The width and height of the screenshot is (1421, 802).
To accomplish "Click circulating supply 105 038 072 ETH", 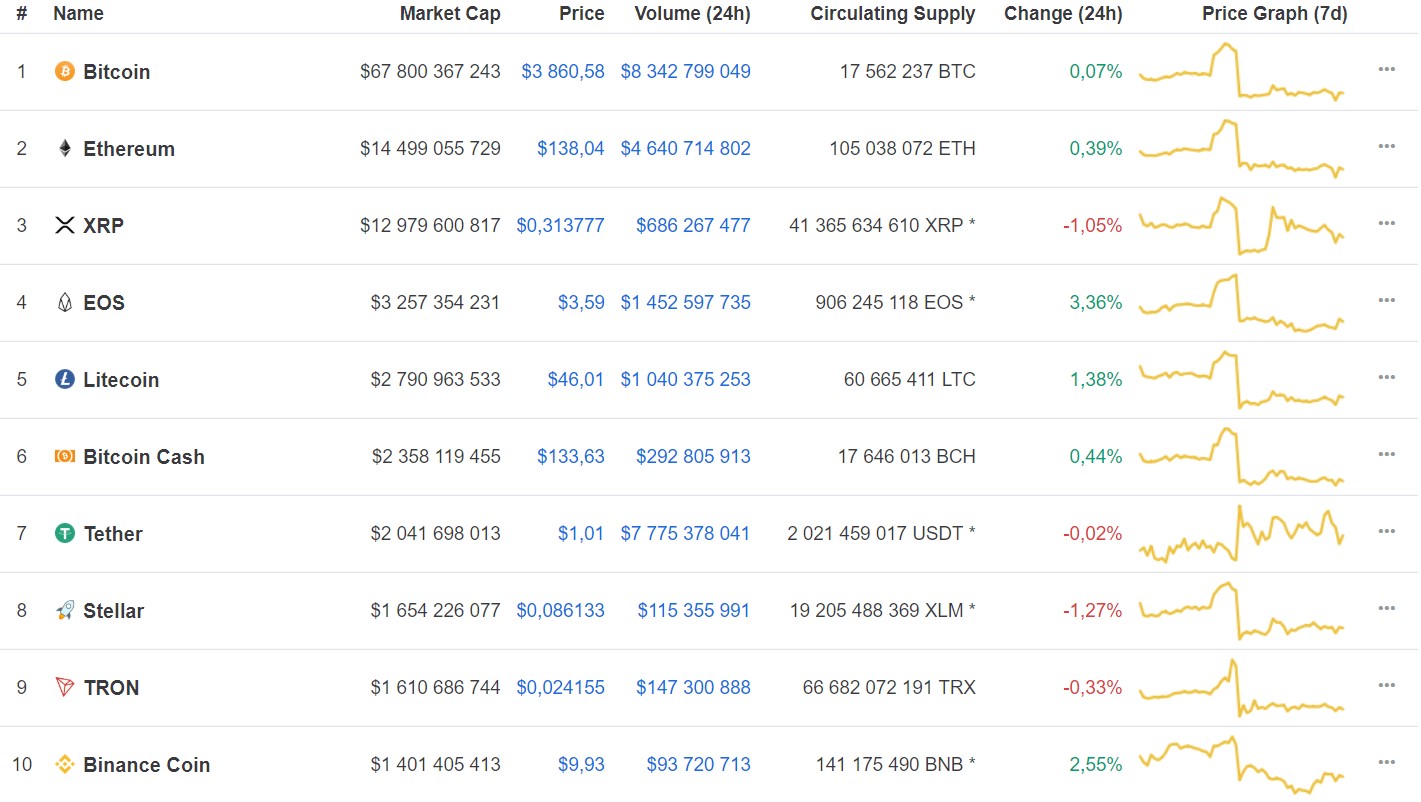I will [x=902, y=148].
